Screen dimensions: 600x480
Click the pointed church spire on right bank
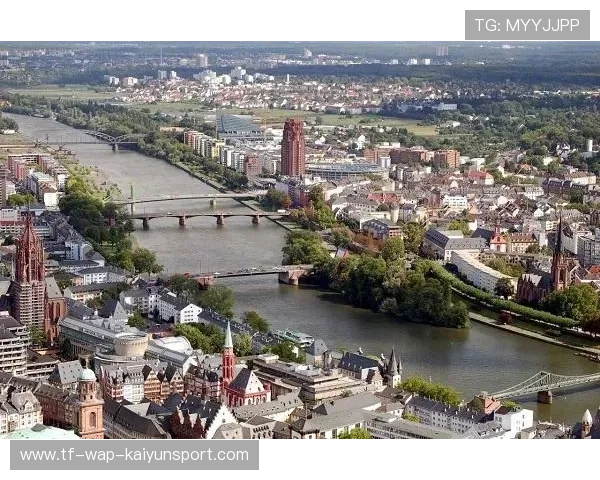click(558, 256)
